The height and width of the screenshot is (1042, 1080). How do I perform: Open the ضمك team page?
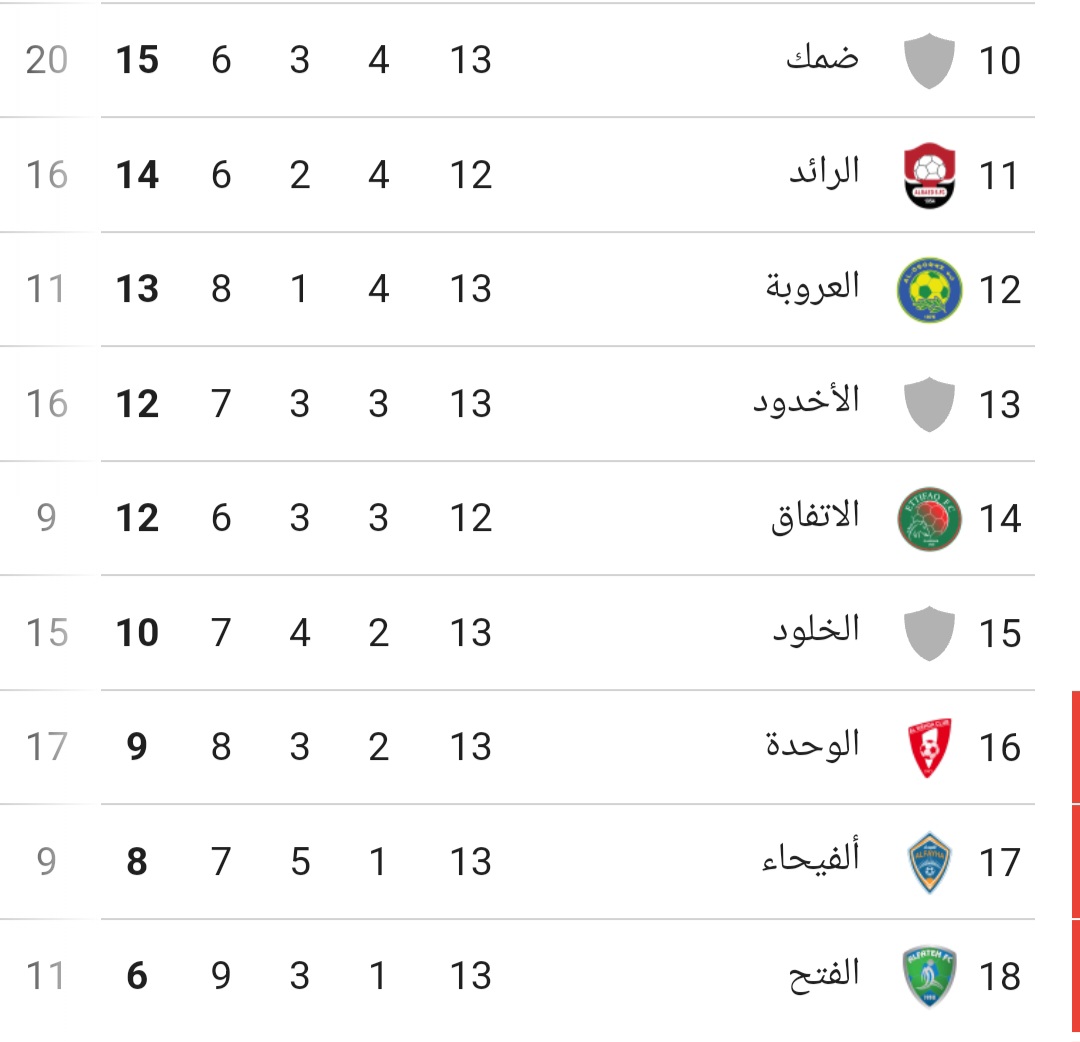[x=822, y=58]
